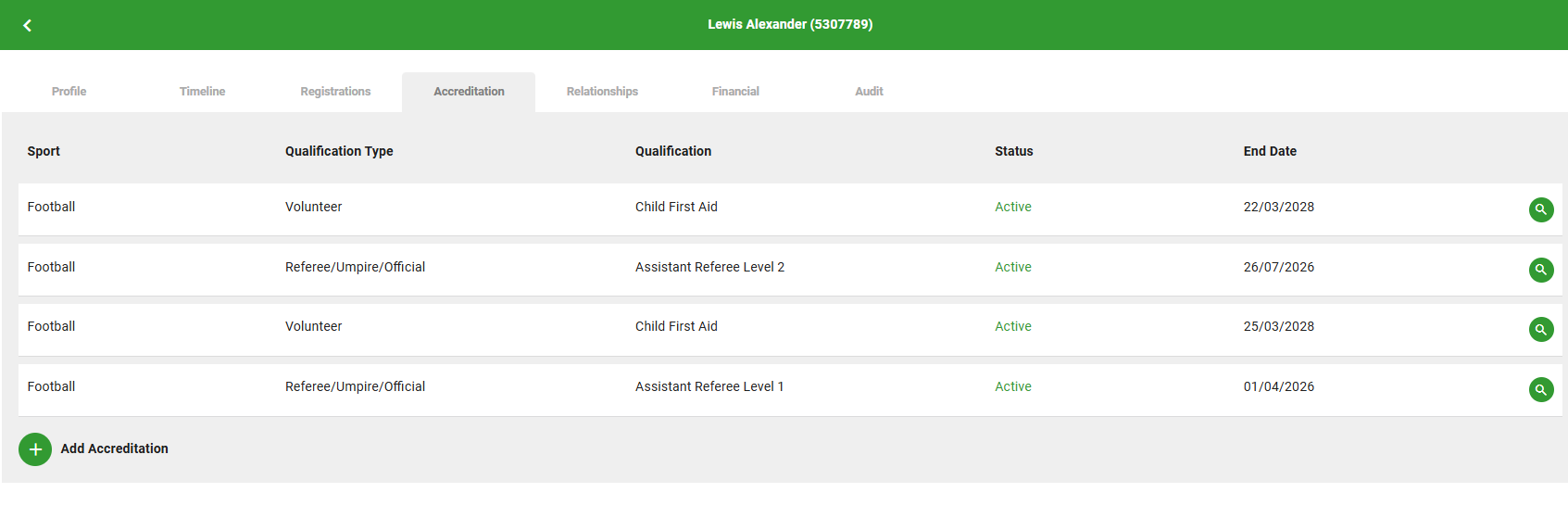View details of Child First Aid expiring 22/03/2028

pyautogui.click(x=1541, y=209)
